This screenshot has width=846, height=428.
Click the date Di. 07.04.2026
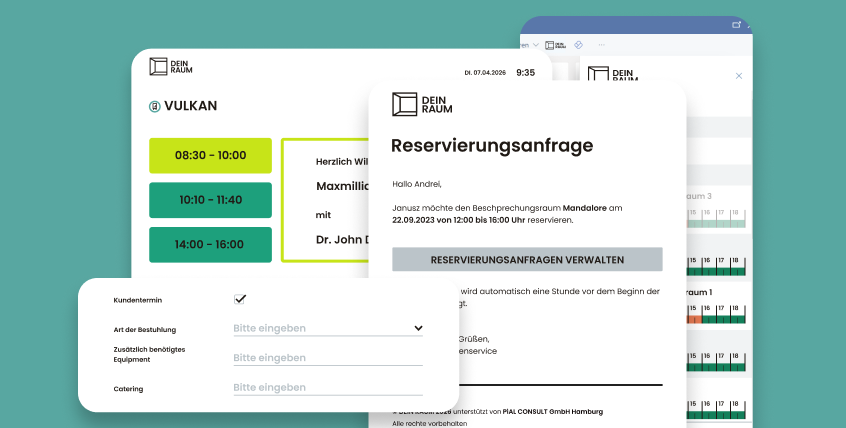485,73
